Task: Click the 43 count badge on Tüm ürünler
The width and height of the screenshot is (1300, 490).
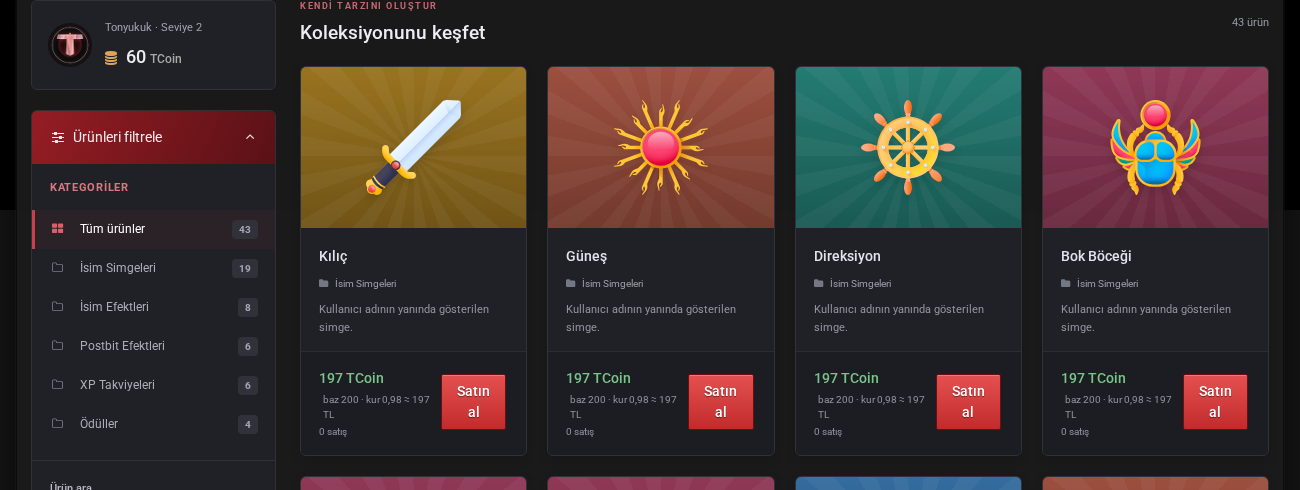Action: point(245,230)
